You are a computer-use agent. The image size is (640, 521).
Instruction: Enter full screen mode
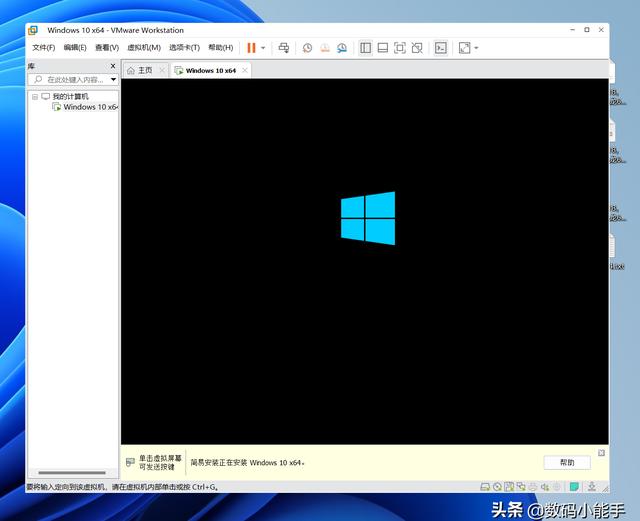(x=400, y=48)
